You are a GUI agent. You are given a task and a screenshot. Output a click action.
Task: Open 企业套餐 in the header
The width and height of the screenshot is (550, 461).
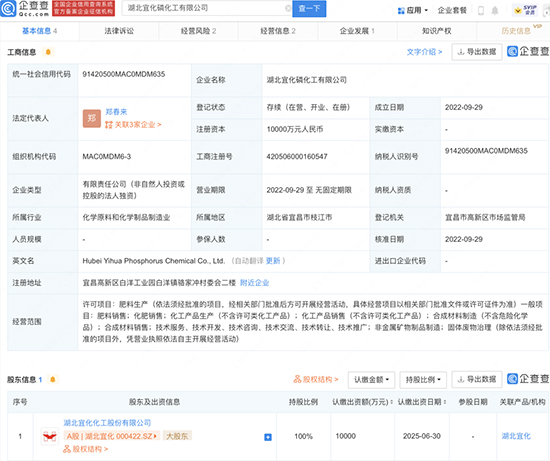pyautogui.click(x=452, y=11)
